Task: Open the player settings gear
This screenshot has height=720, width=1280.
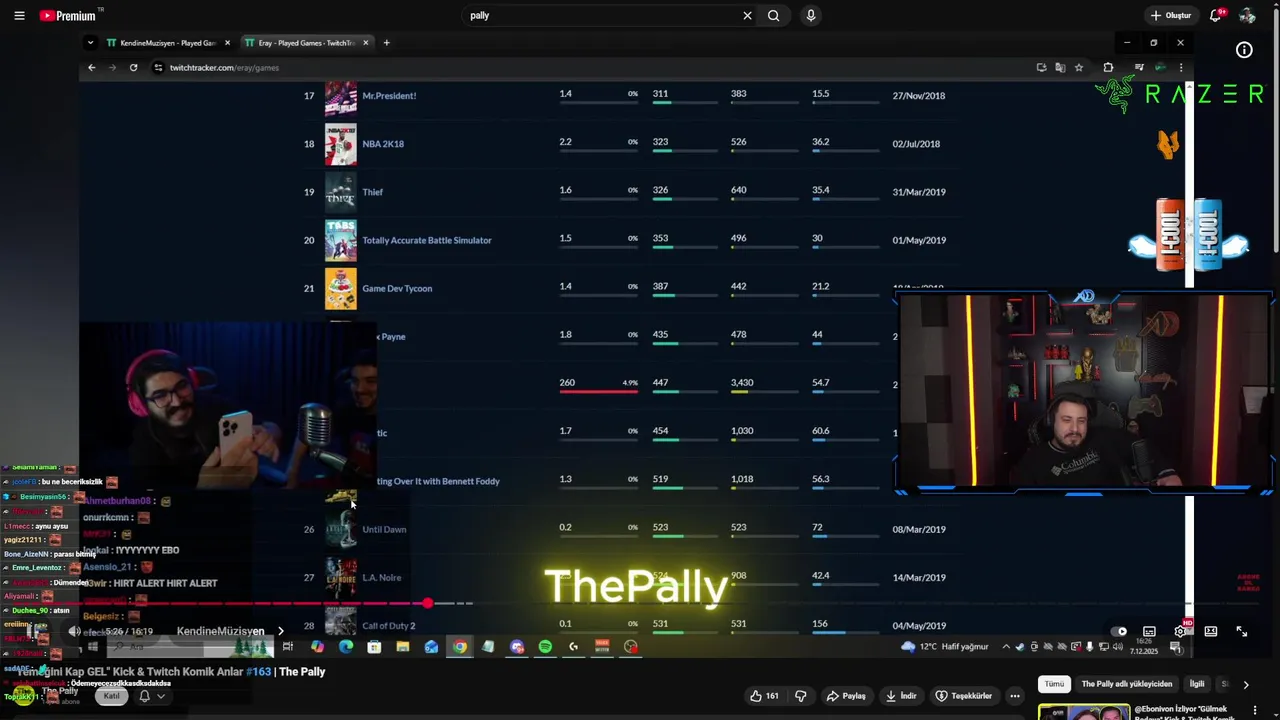Action: 1181,631
